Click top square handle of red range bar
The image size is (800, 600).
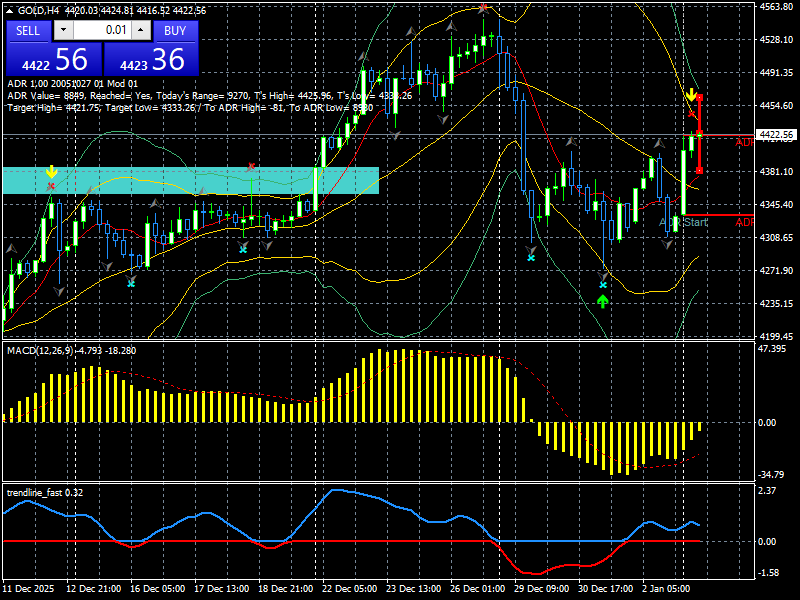click(x=699, y=97)
